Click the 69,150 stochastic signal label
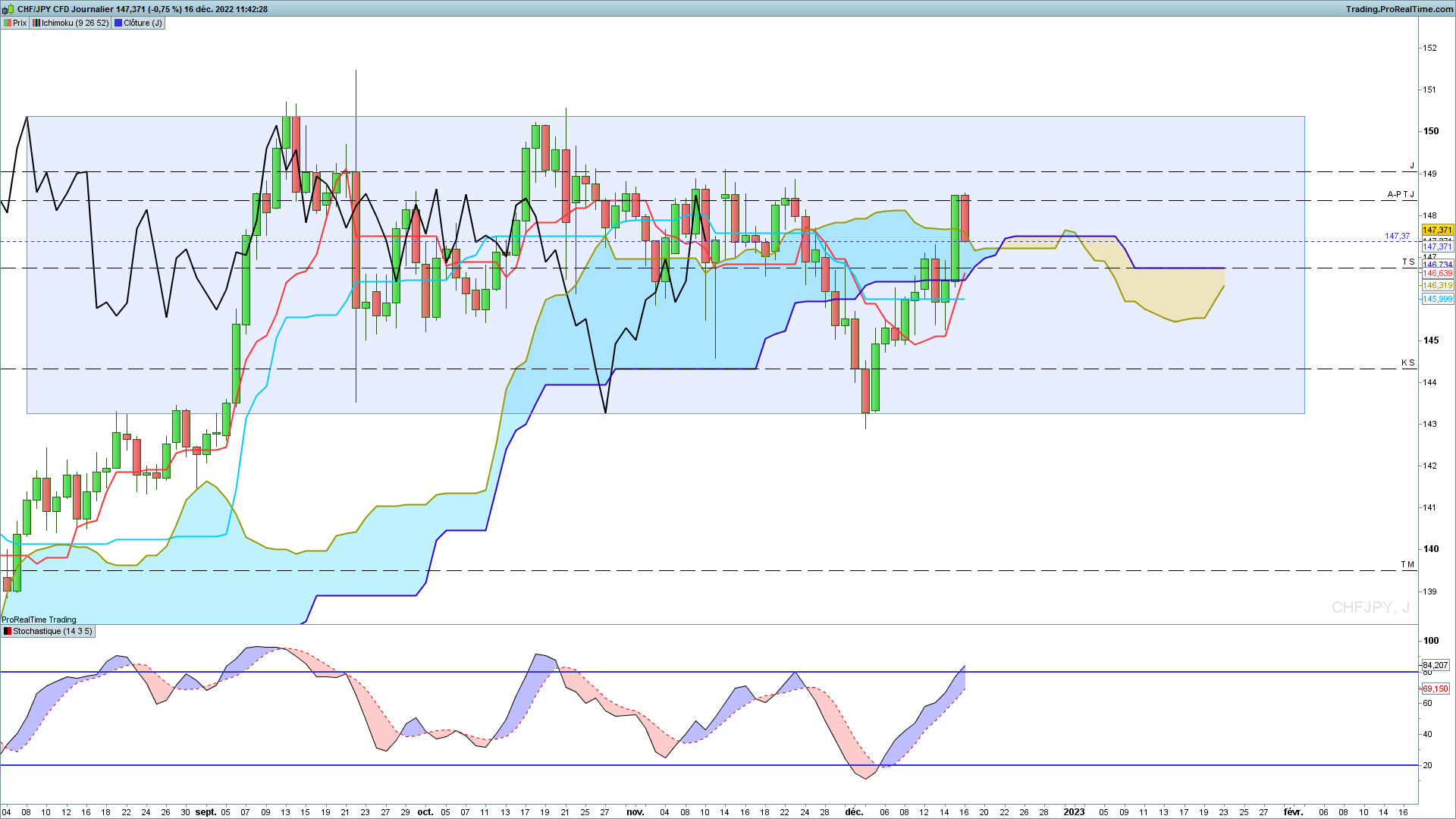 pos(1435,689)
